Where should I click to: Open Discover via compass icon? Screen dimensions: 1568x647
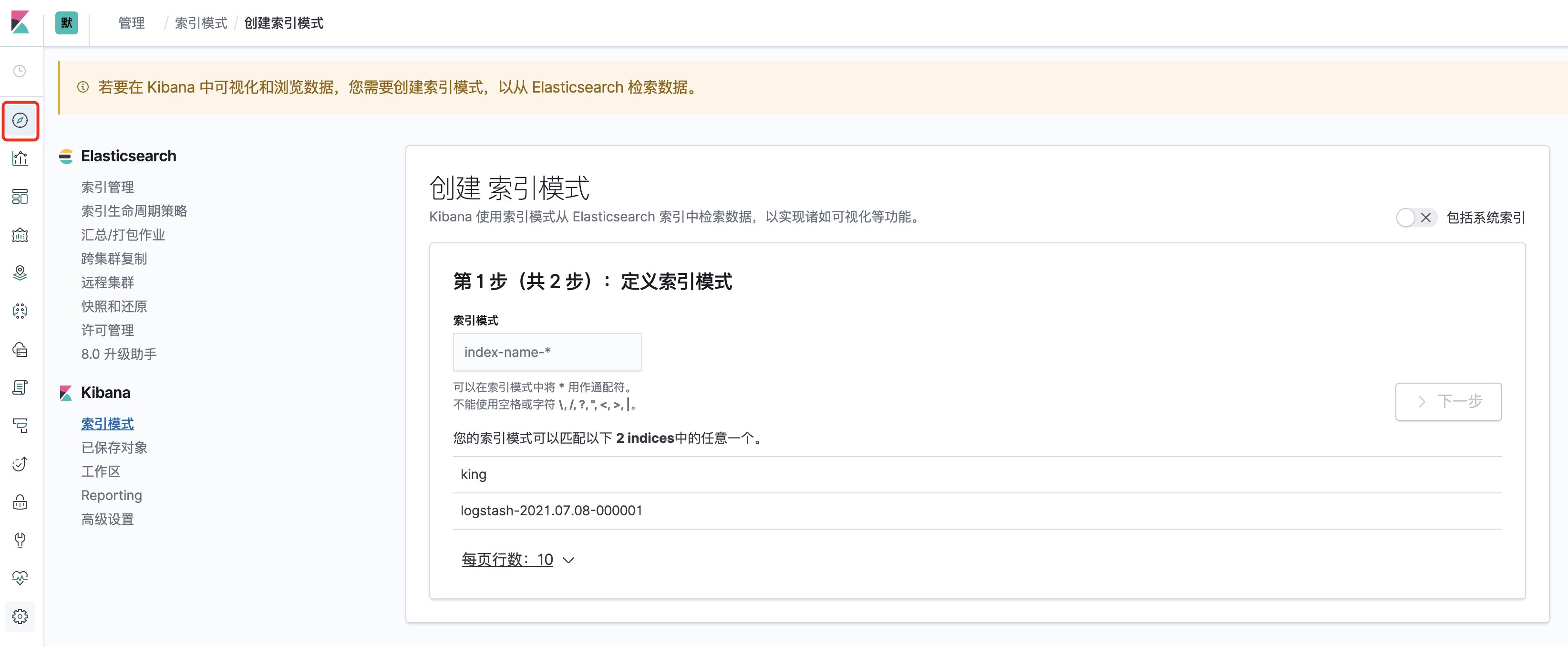click(x=20, y=121)
